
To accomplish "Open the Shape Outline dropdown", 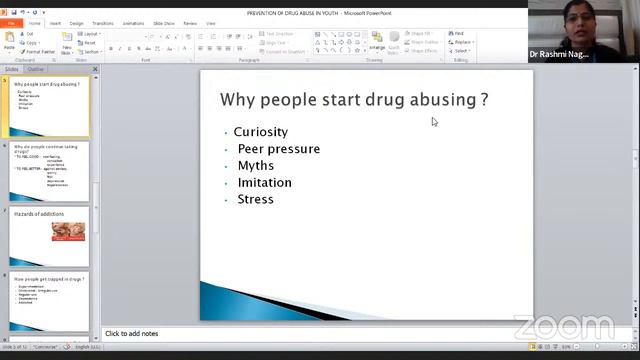I will tap(422, 42).
